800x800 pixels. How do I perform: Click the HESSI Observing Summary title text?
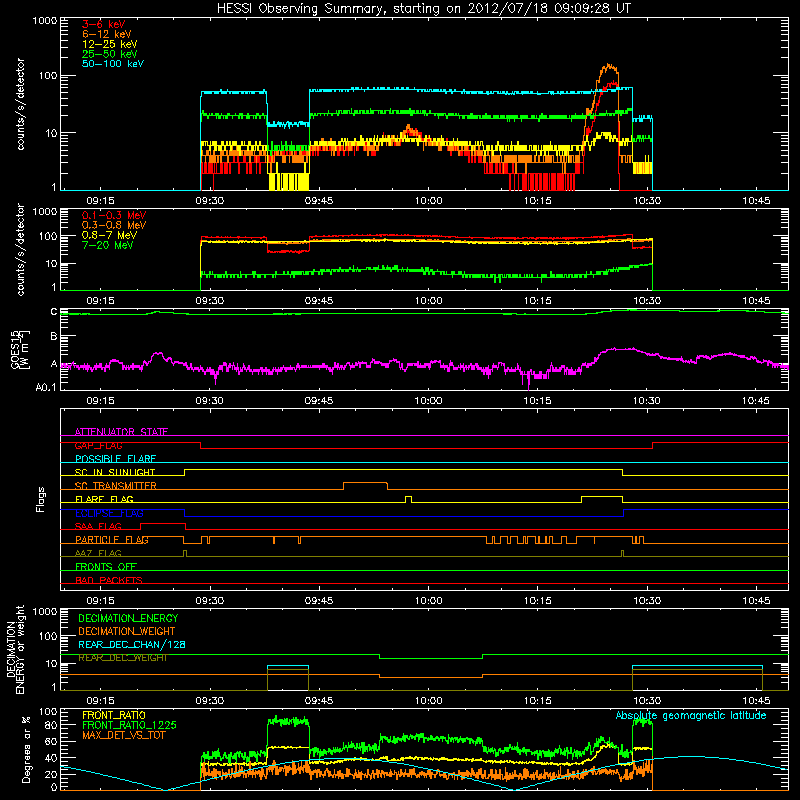click(x=424, y=8)
